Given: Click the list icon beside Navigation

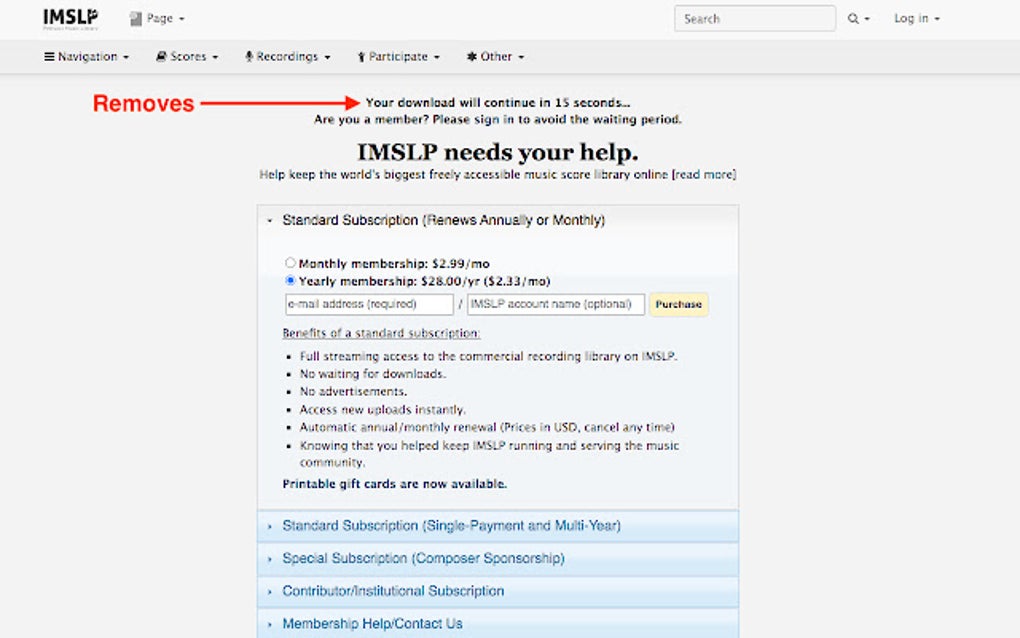Looking at the screenshot, I should (x=48, y=56).
